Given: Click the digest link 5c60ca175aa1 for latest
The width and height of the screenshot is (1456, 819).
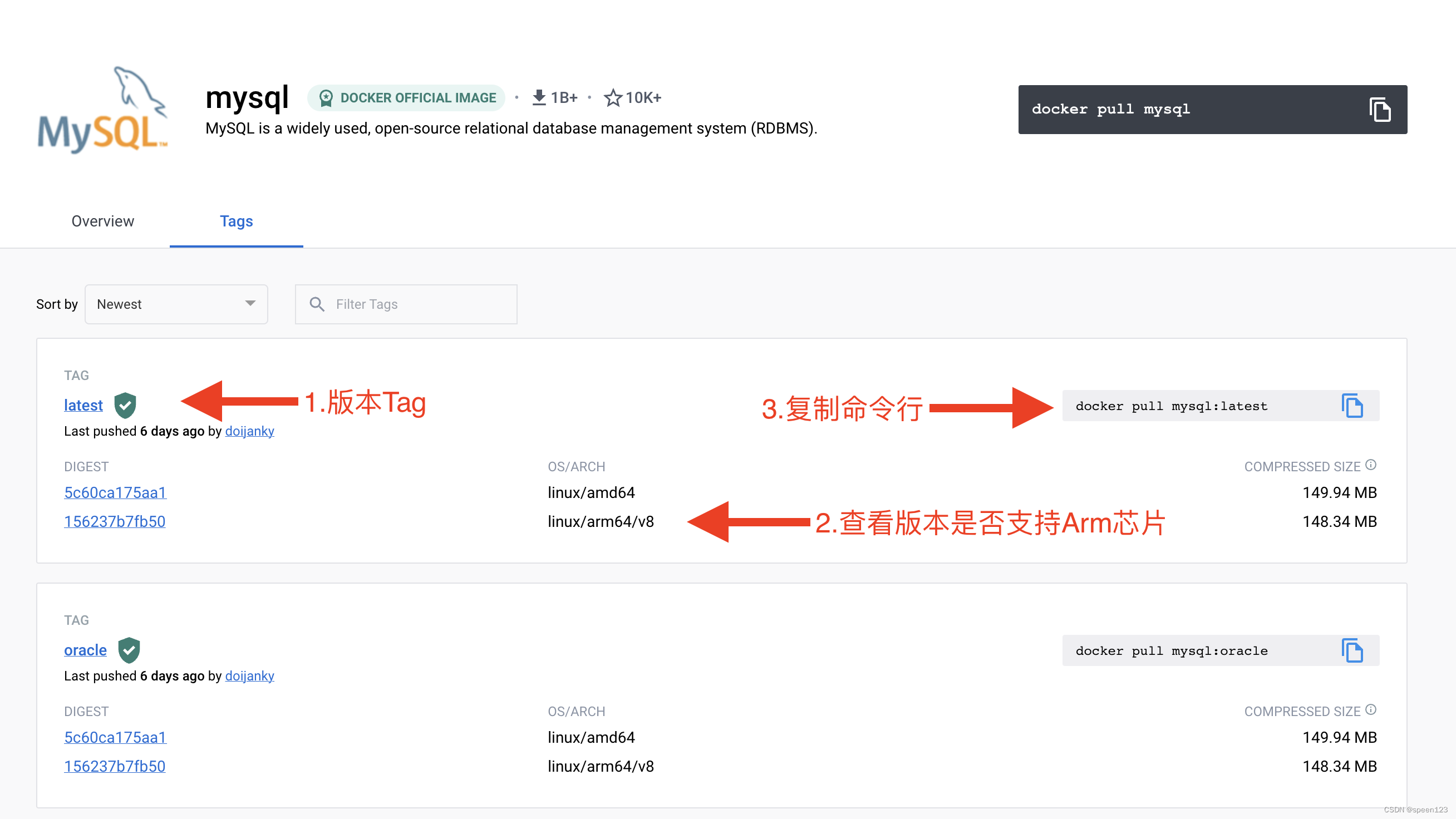Looking at the screenshot, I should [114, 492].
